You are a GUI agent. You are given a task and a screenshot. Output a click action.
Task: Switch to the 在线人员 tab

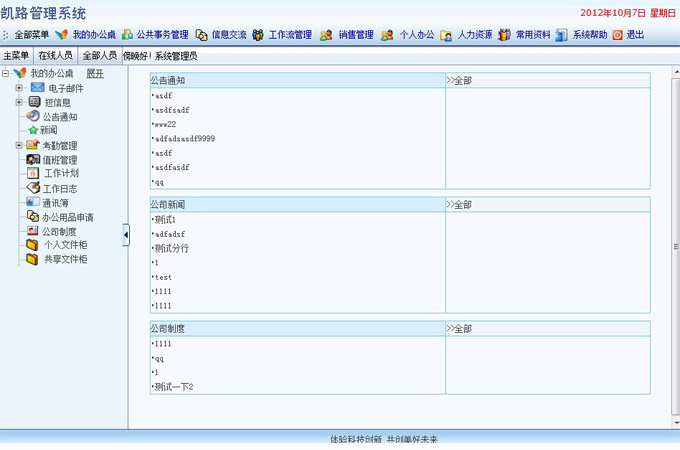coord(55,56)
